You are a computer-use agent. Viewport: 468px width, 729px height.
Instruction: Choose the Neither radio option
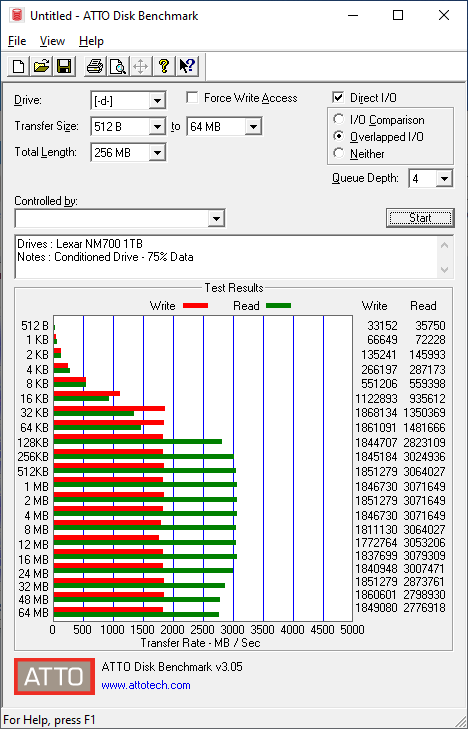coord(339,153)
